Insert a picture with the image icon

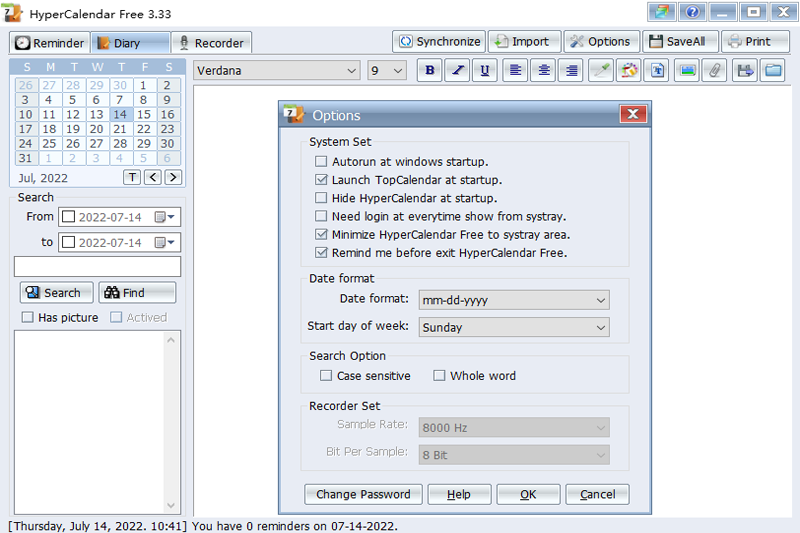[687, 70]
